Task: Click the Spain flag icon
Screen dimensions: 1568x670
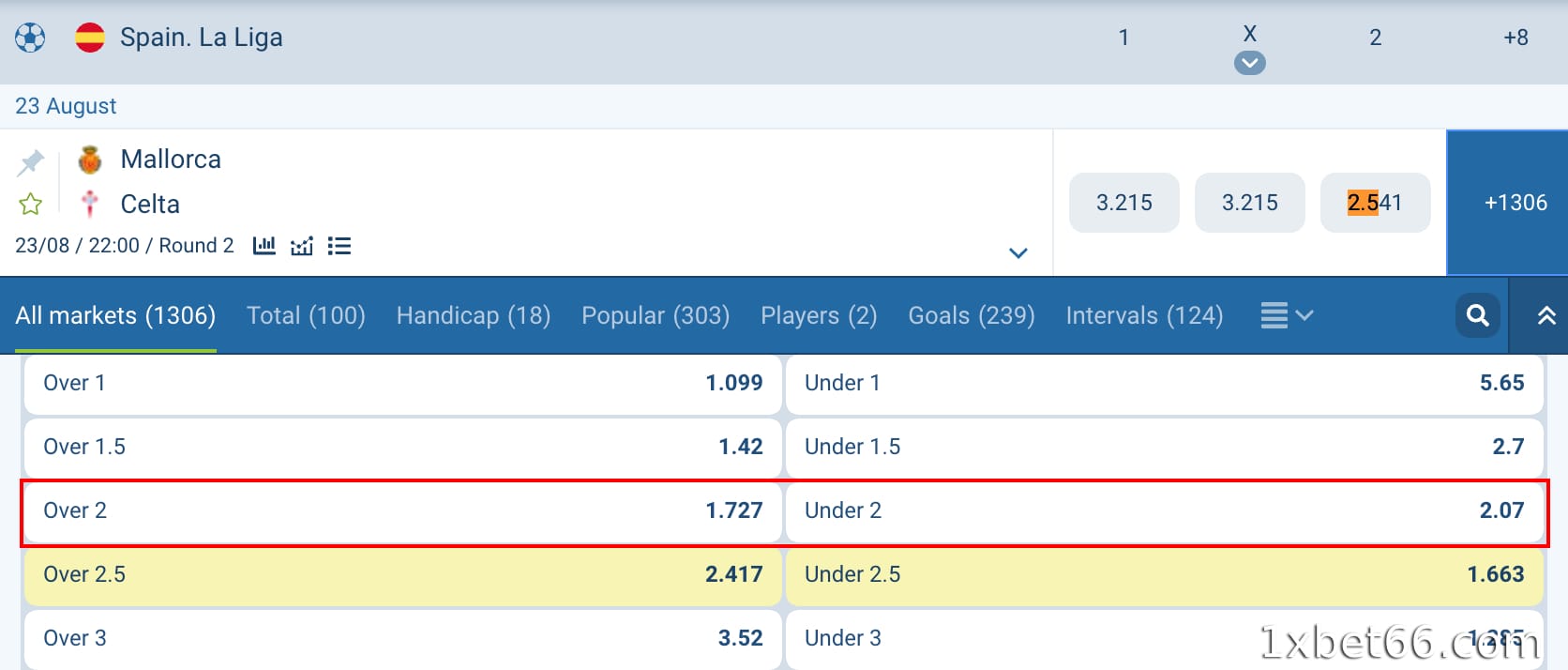Action: [90, 38]
